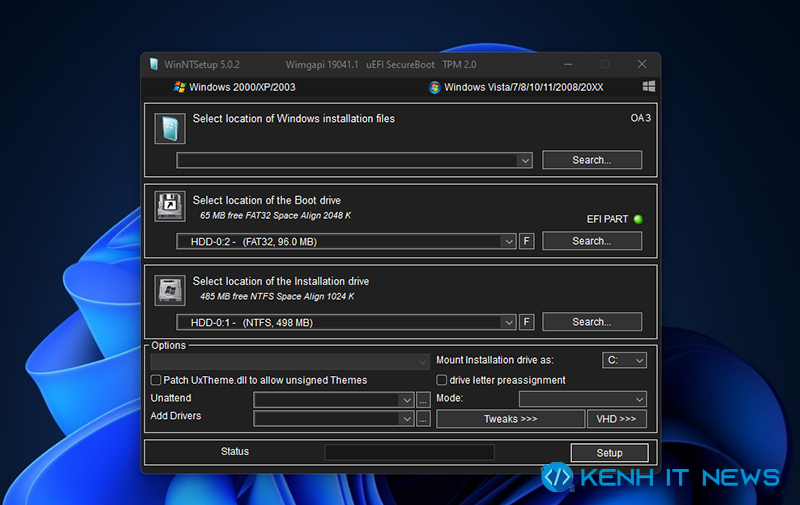800x505 pixels.
Task: Browse for a drivers folder with the ... button
Action: (423, 419)
